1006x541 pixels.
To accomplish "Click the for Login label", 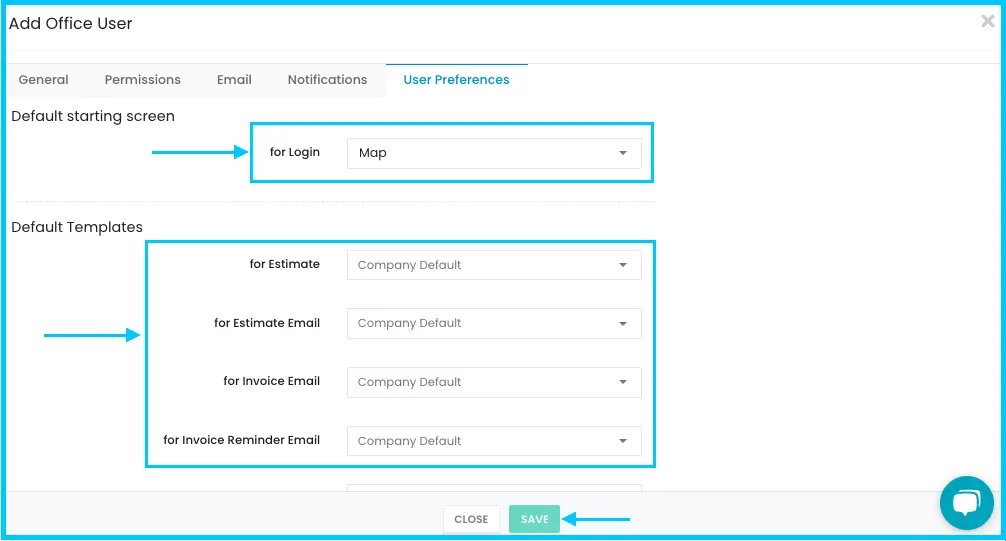I will [x=294, y=152].
